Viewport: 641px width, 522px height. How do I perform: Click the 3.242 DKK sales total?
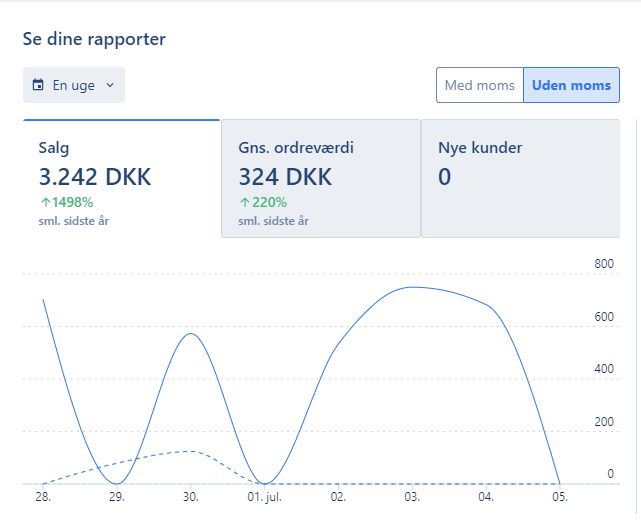[95, 177]
